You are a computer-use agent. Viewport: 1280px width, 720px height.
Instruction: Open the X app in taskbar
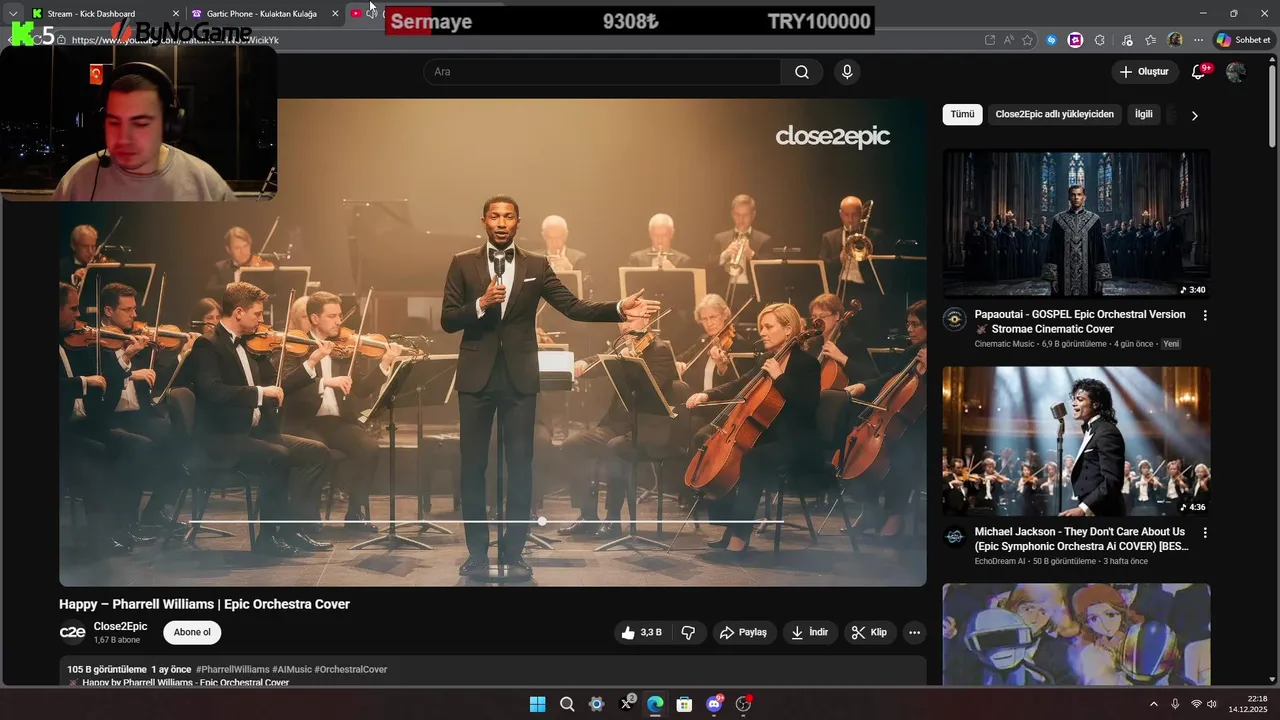626,704
